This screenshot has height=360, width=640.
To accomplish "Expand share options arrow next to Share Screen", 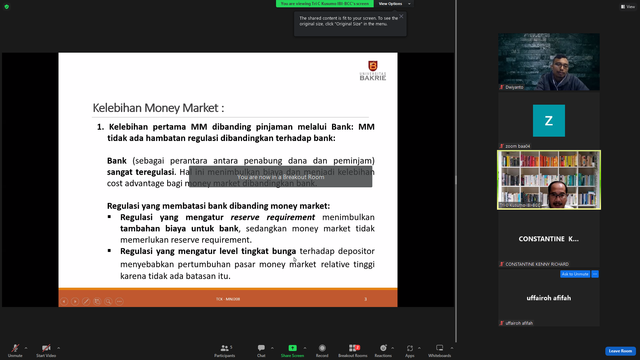I will click(x=305, y=348).
